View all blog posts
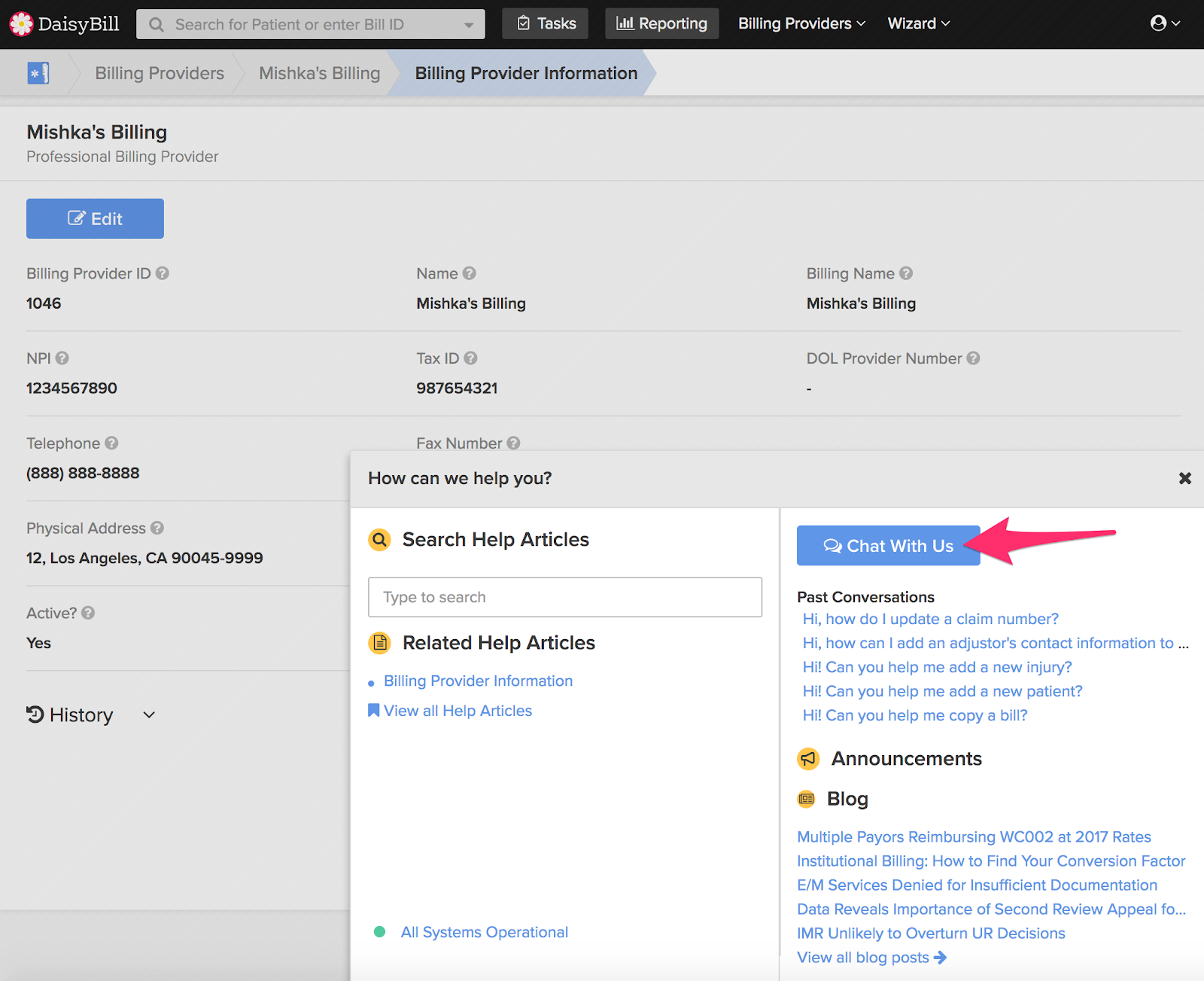 871,957
